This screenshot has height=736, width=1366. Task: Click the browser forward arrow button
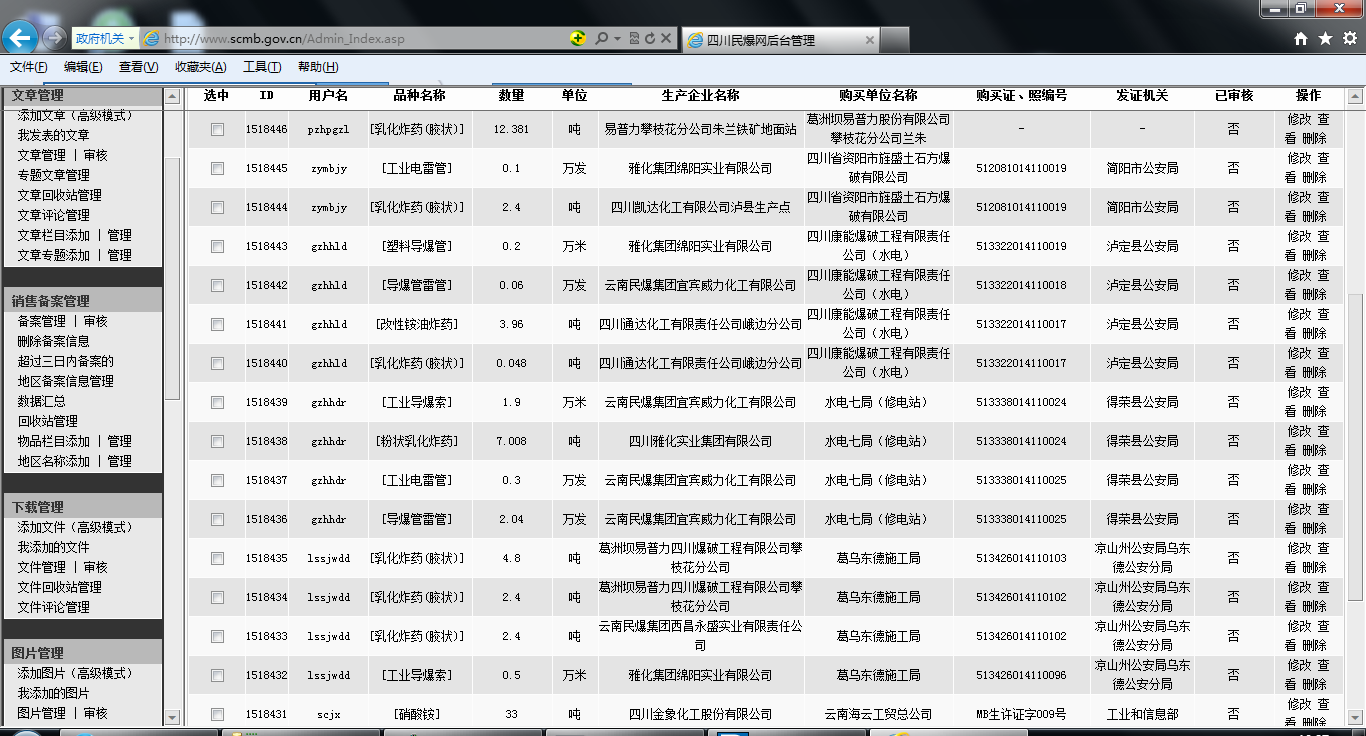54,38
